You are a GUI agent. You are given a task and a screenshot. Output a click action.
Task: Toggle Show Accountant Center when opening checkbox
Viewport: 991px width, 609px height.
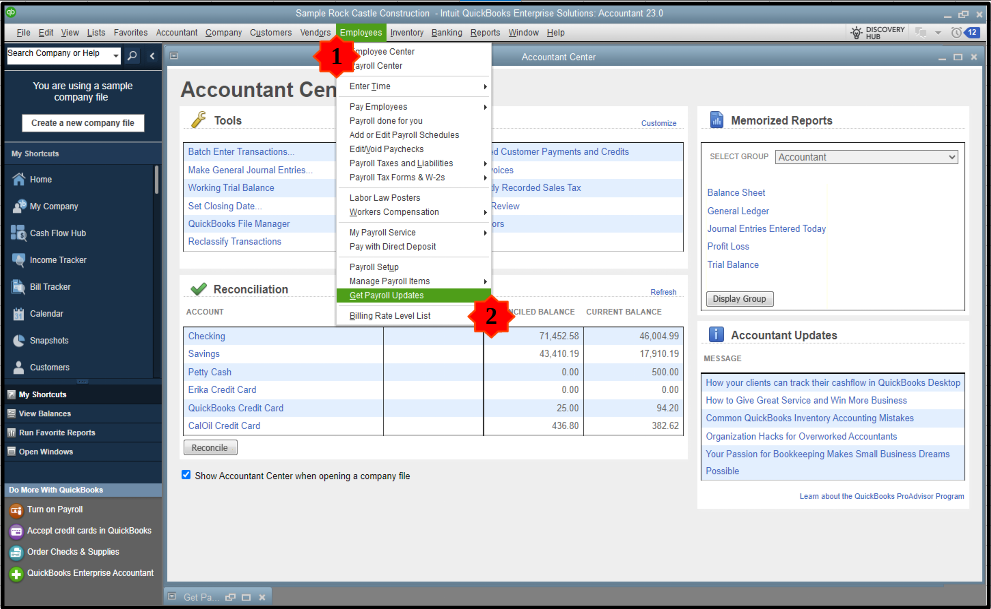tap(186, 474)
